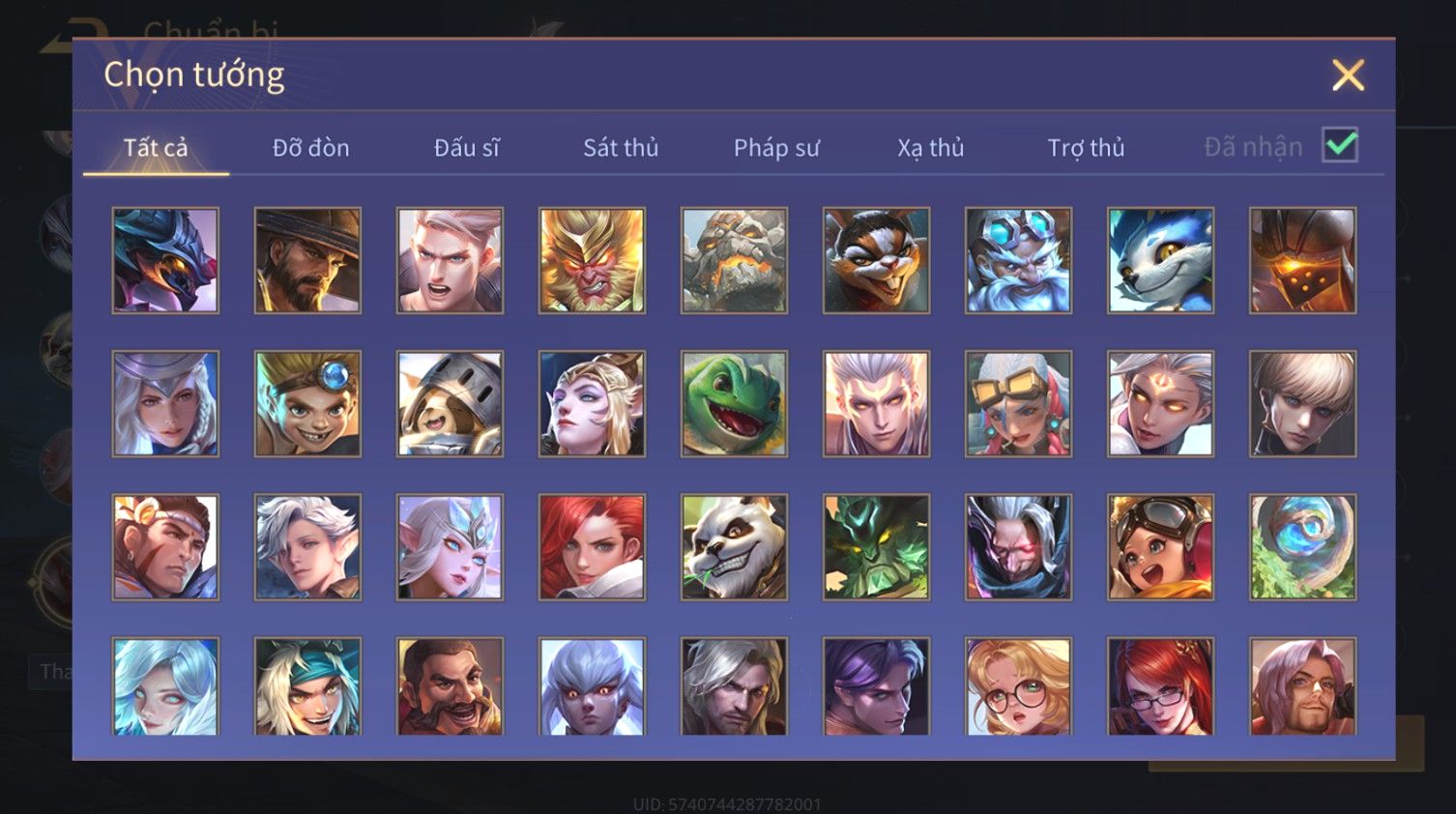Select the rock golem hero portrait
Screen dimensions: 1456x814
[x=734, y=260]
